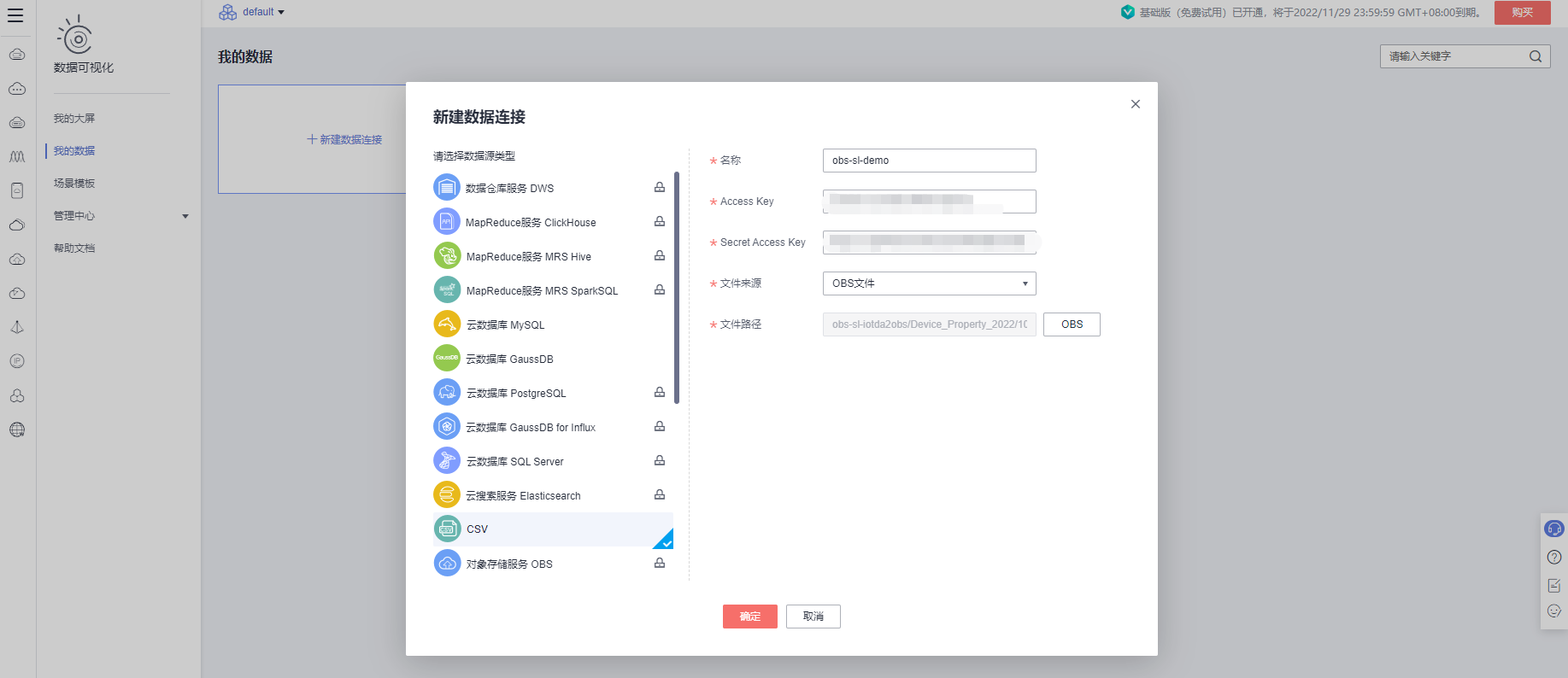This screenshot has height=678, width=1568.
Task: Click the search magnifier icon
Action: point(1536,56)
